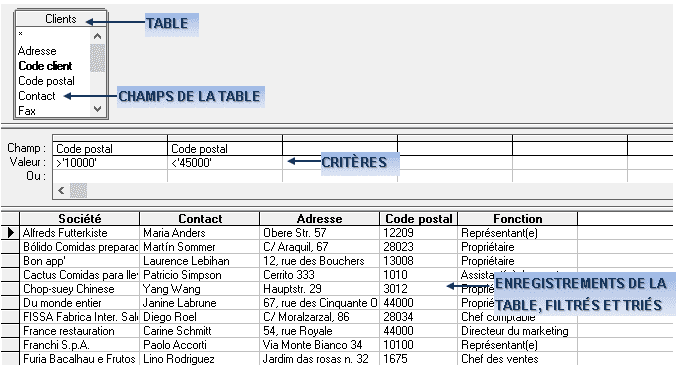Viewport: 676px width, 370px height.
Task: Click the criteria grid horizontal scrollbar thumb
Action: [78, 190]
